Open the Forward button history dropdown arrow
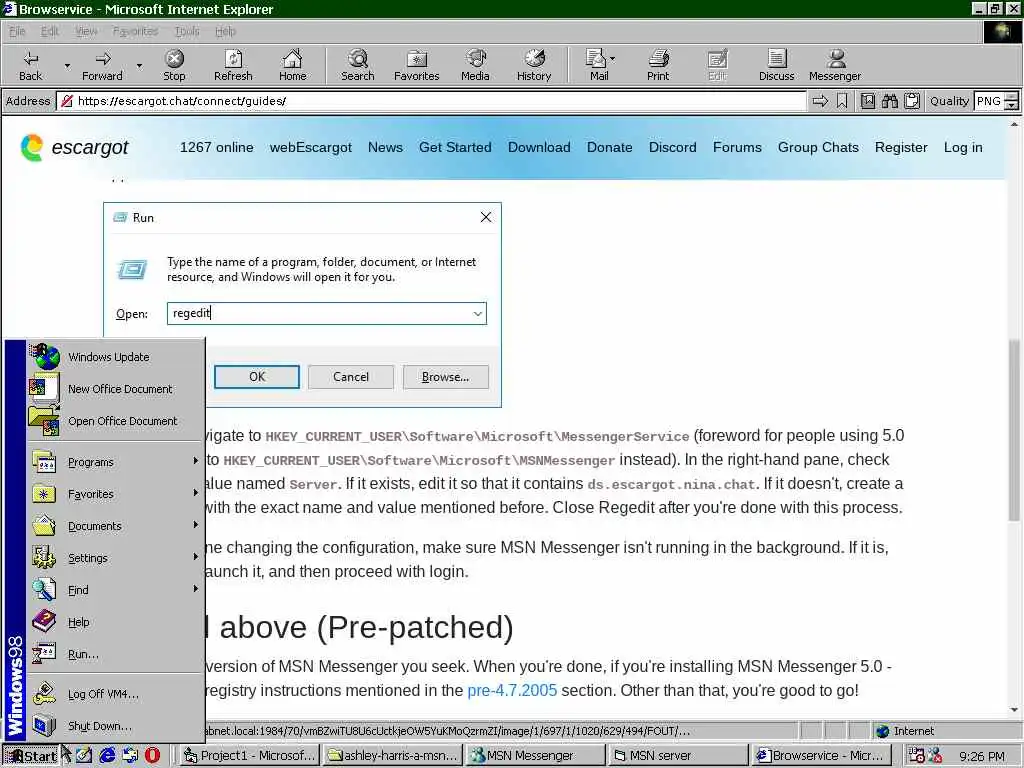This screenshot has width=1024, height=768. pyautogui.click(x=138, y=65)
